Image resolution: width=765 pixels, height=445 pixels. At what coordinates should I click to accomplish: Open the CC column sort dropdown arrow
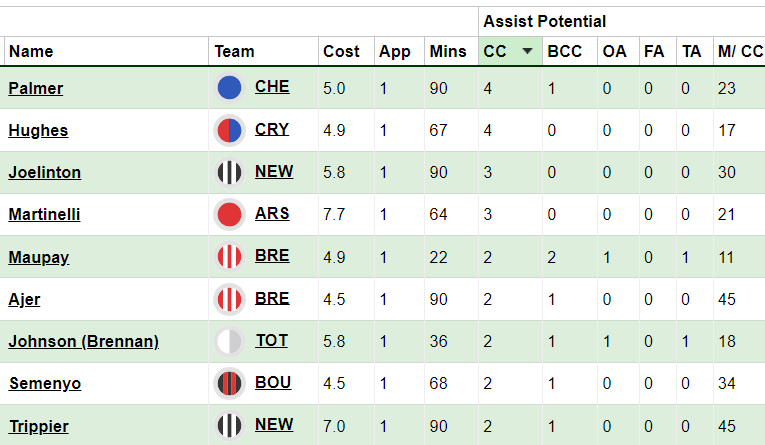(x=527, y=51)
